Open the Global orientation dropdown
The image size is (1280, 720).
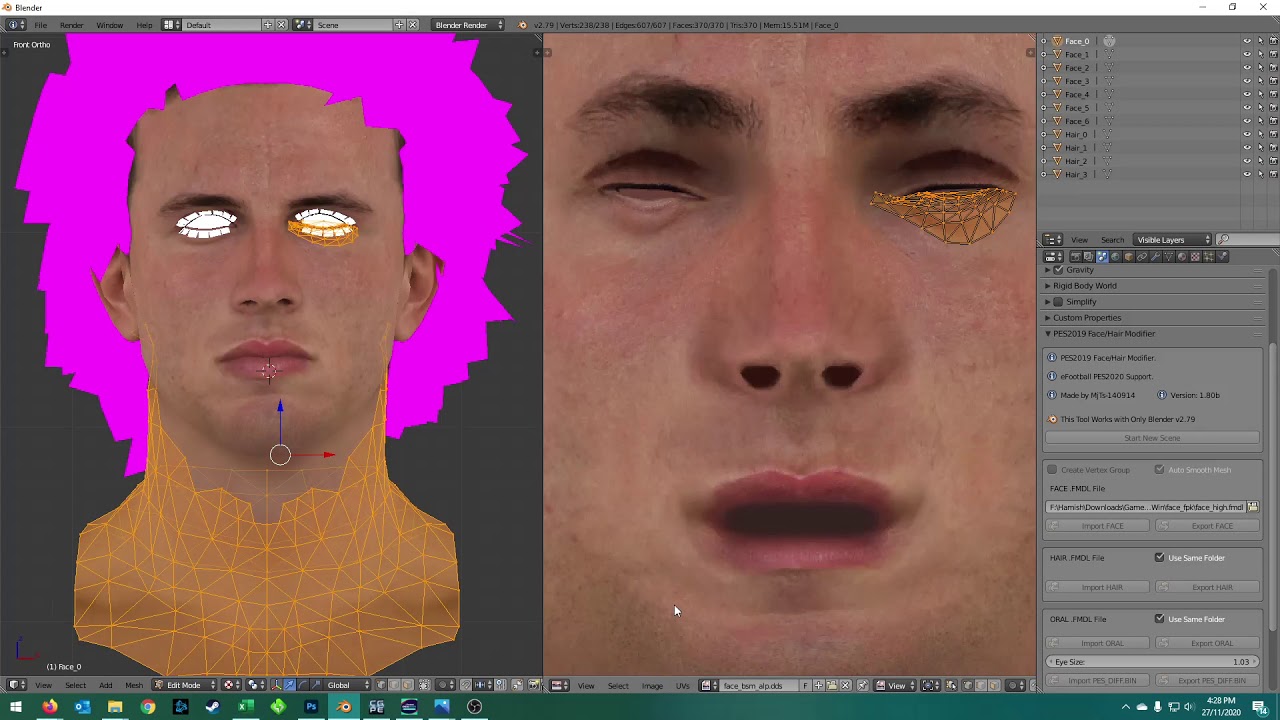(348, 685)
